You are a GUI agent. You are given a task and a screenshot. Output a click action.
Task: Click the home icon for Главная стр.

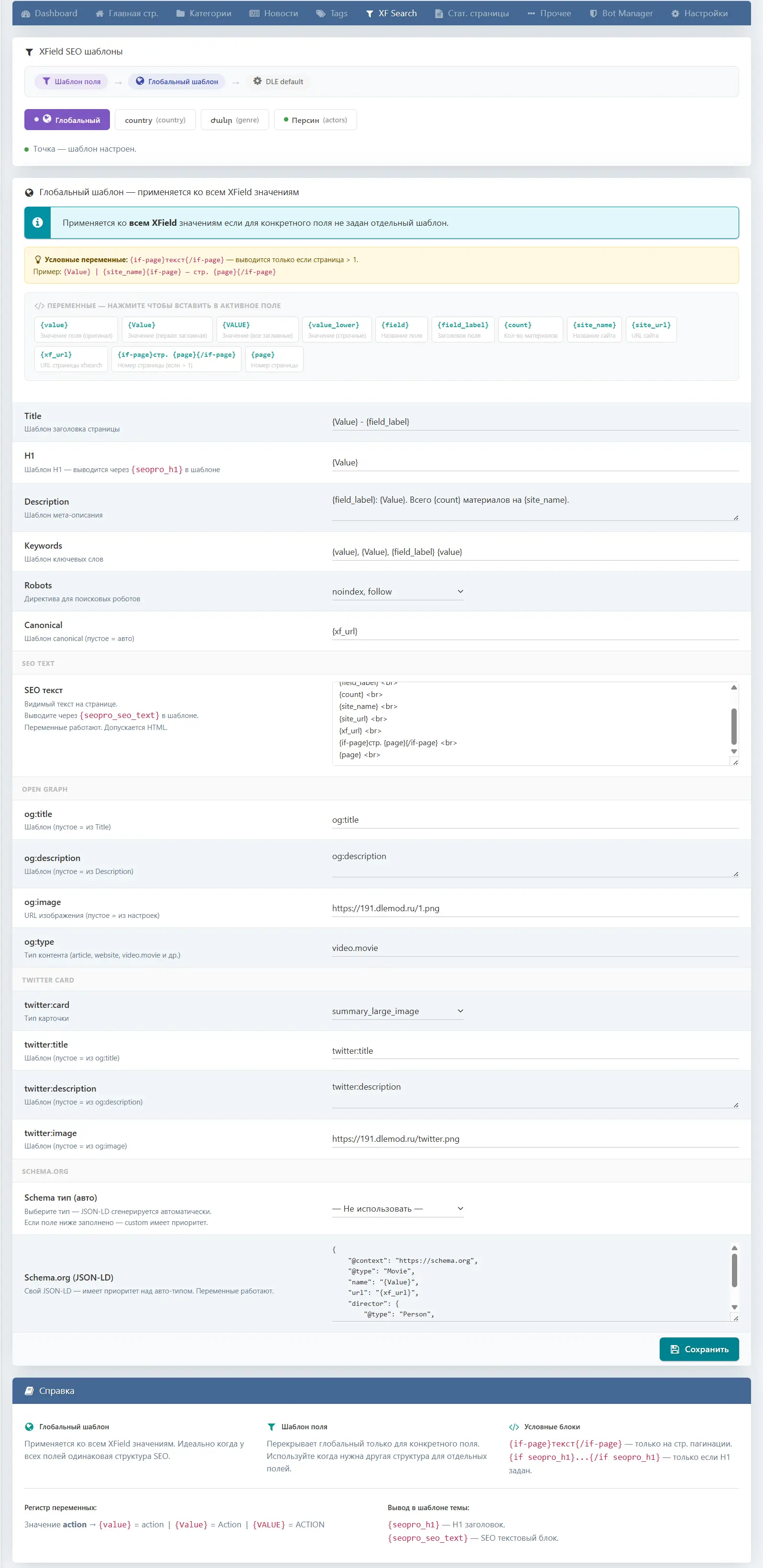[x=100, y=13]
